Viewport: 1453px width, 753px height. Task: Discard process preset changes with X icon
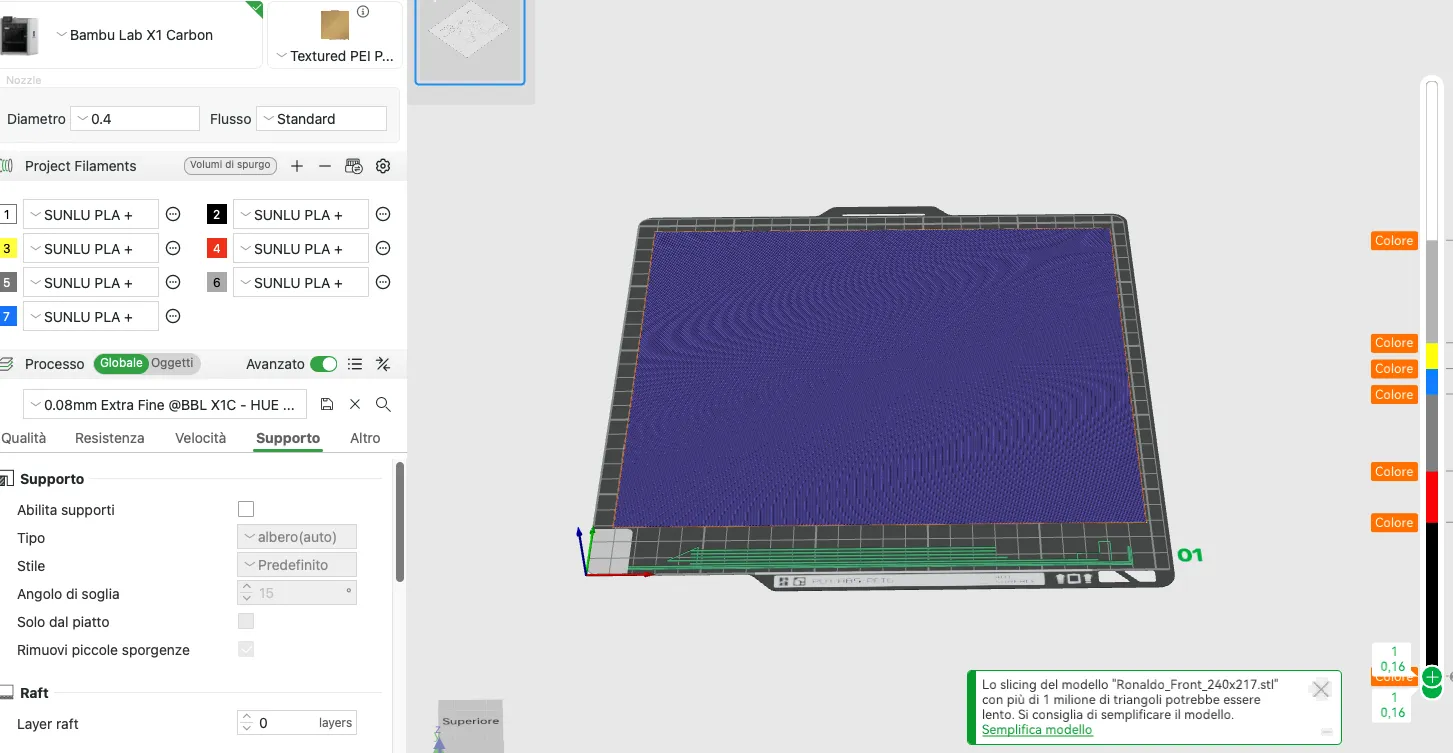pos(355,404)
